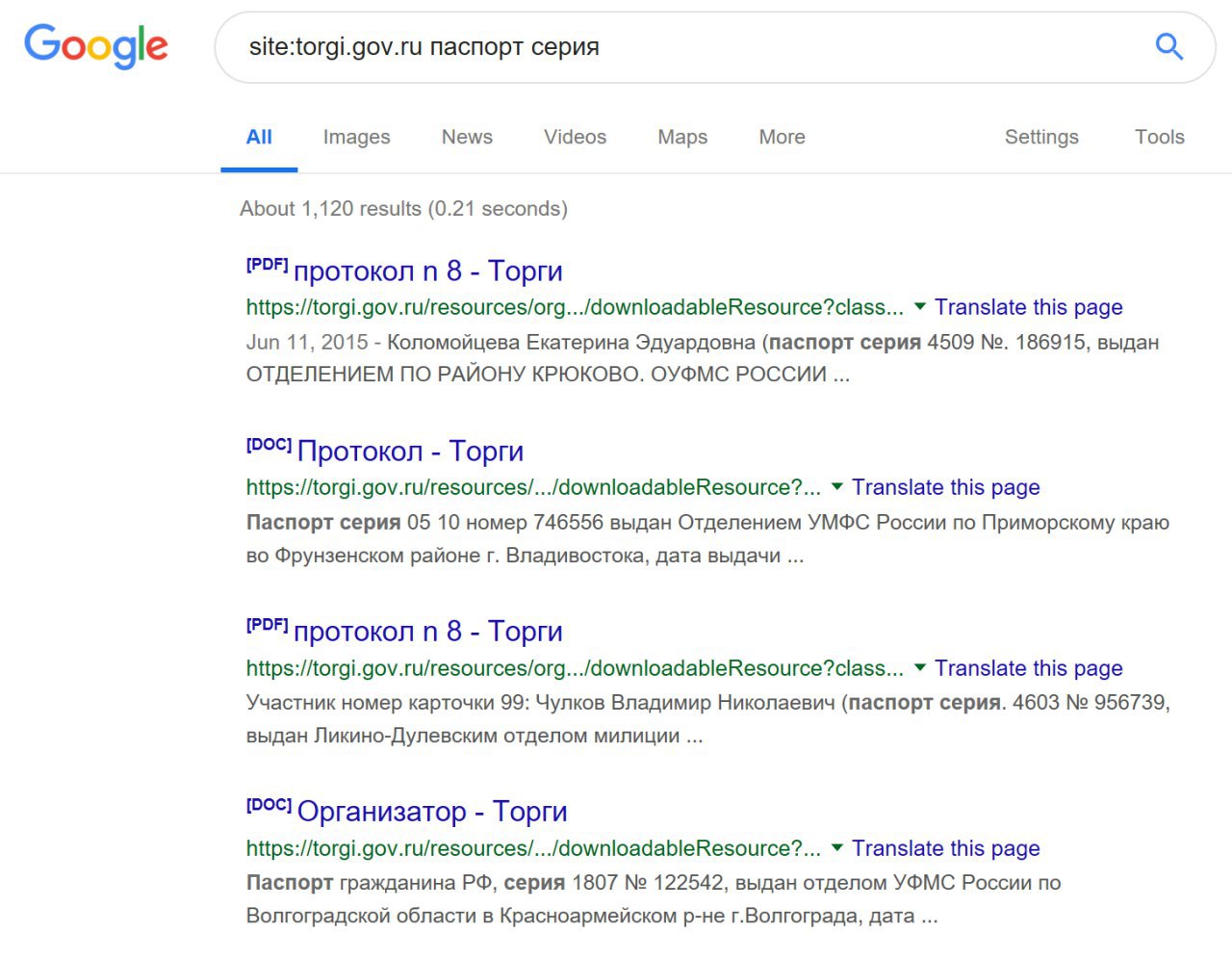This screenshot has height=959, width=1232.
Task: Click the [PDF] tag on first result
Action: tap(267, 264)
